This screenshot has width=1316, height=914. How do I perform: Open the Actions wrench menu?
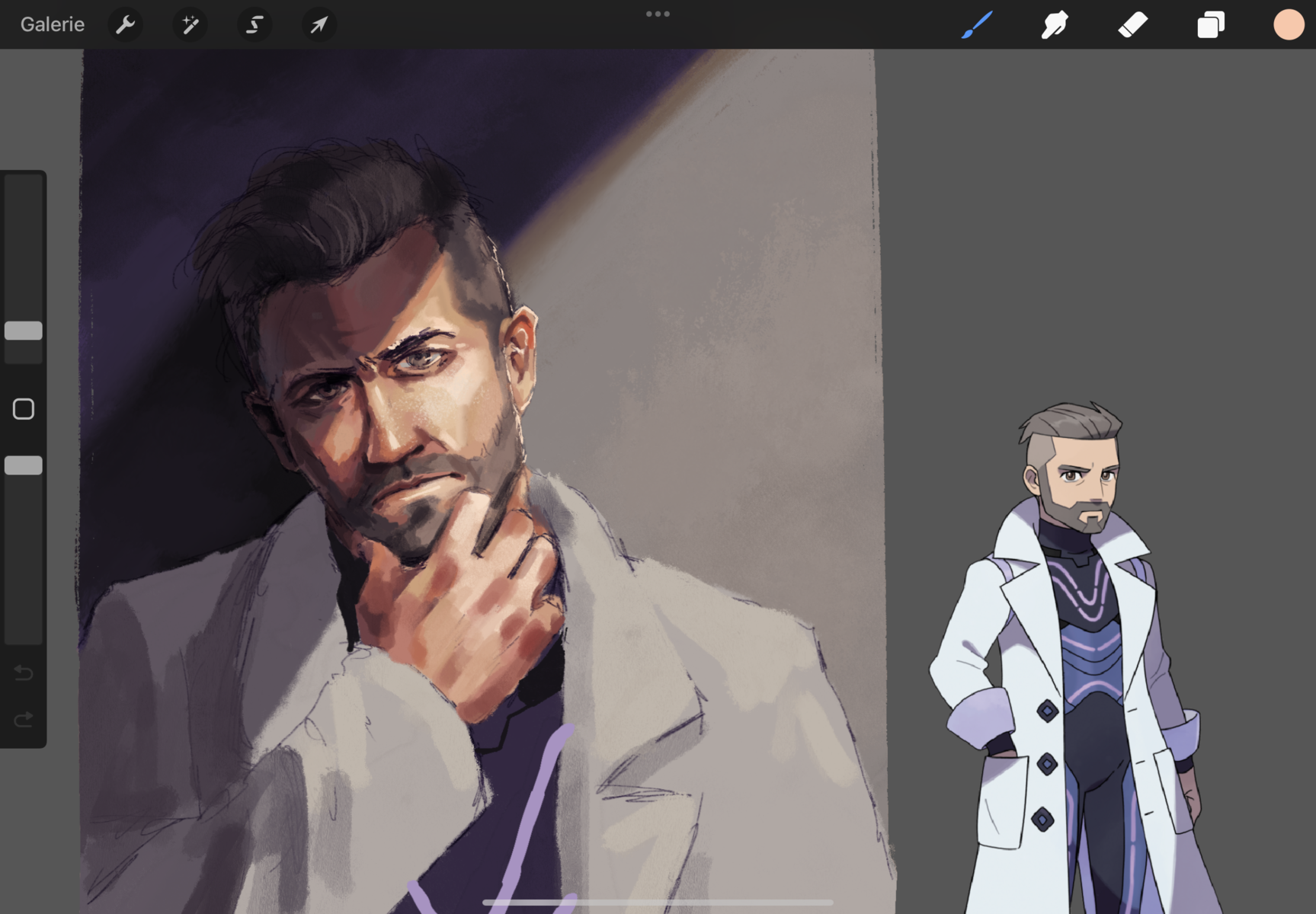click(125, 24)
